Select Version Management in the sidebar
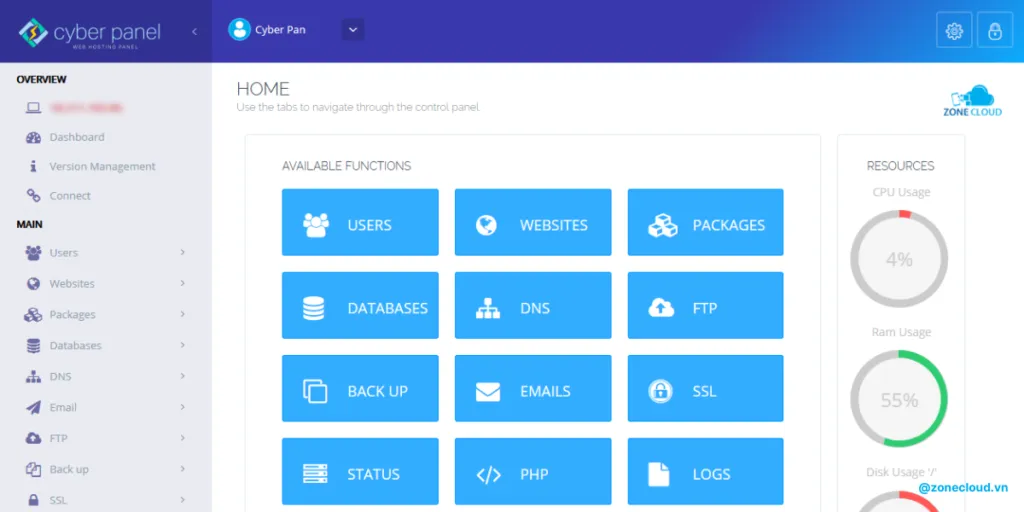 click(x=102, y=167)
